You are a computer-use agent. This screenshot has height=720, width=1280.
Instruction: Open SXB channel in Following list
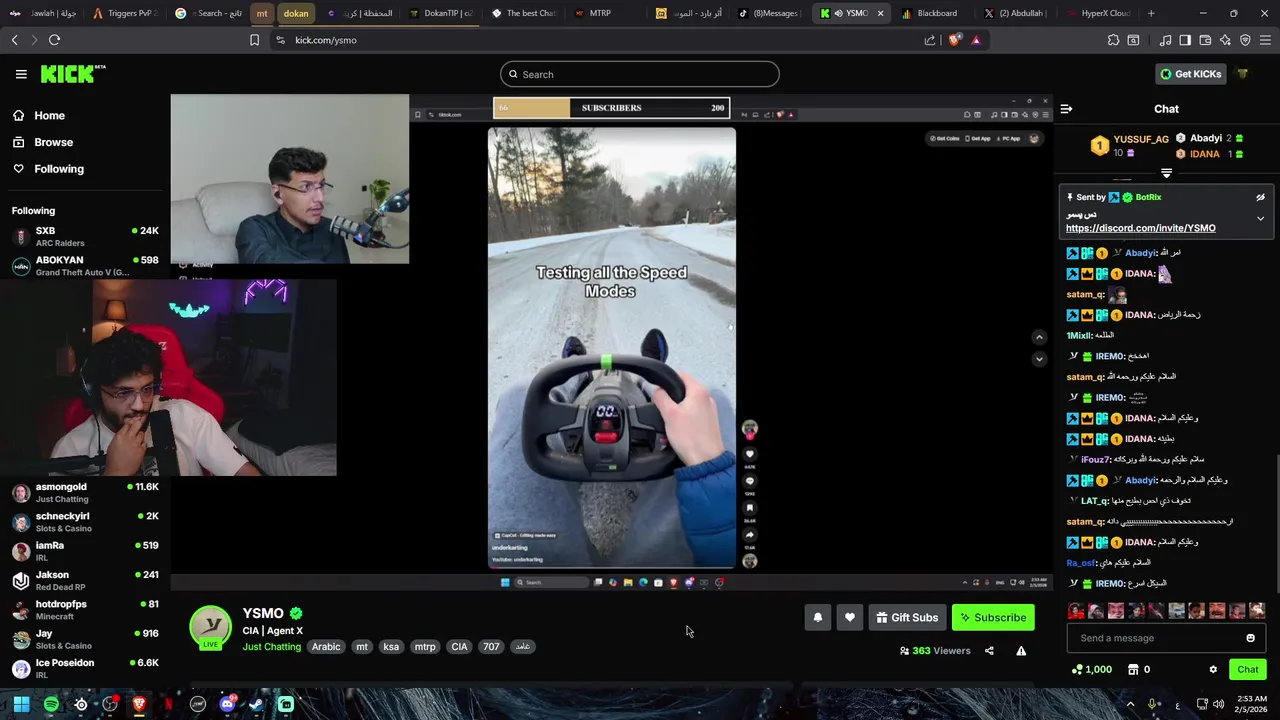pos(85,236)
